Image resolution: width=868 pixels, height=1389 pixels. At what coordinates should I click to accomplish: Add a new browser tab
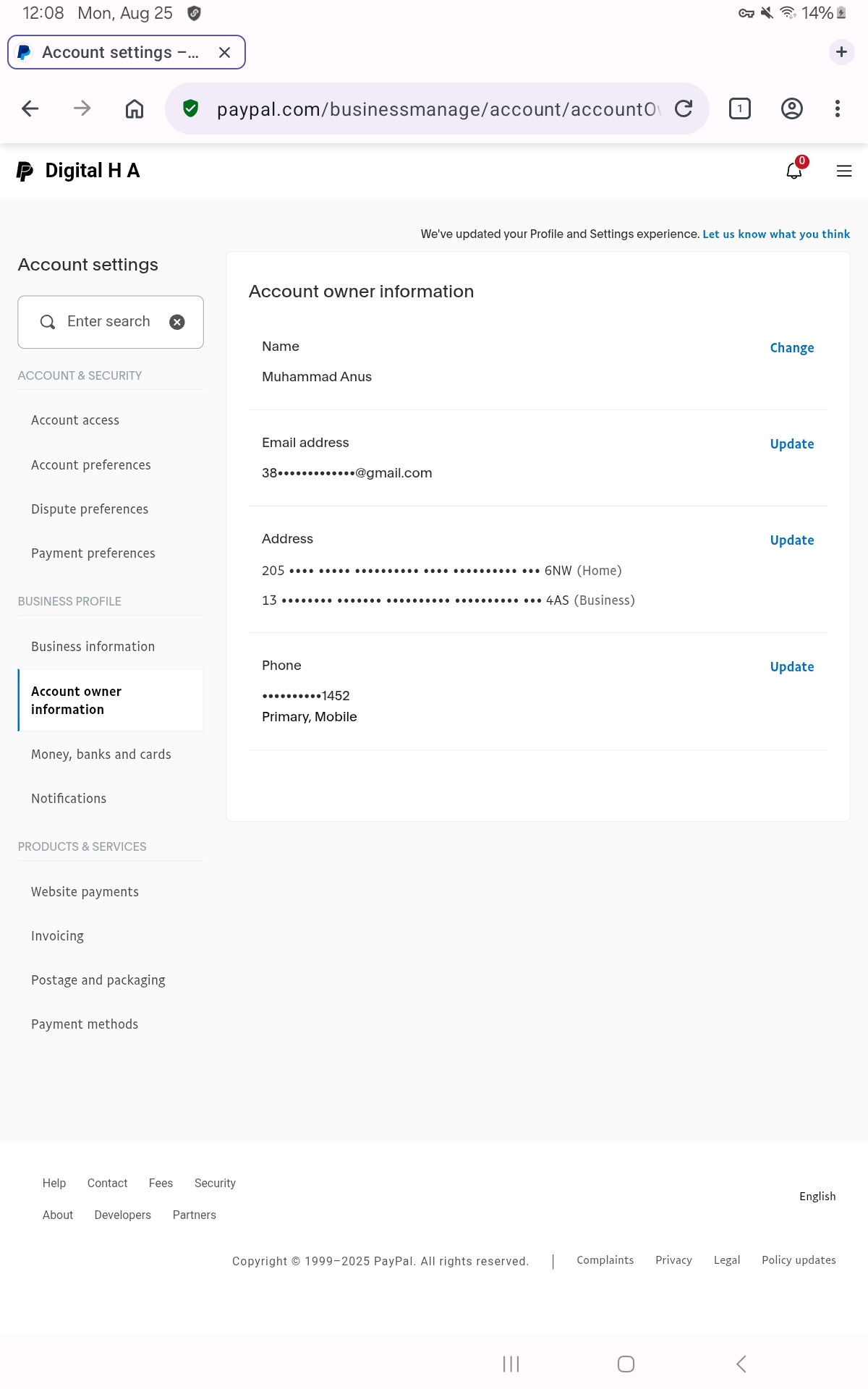[841, 52]
